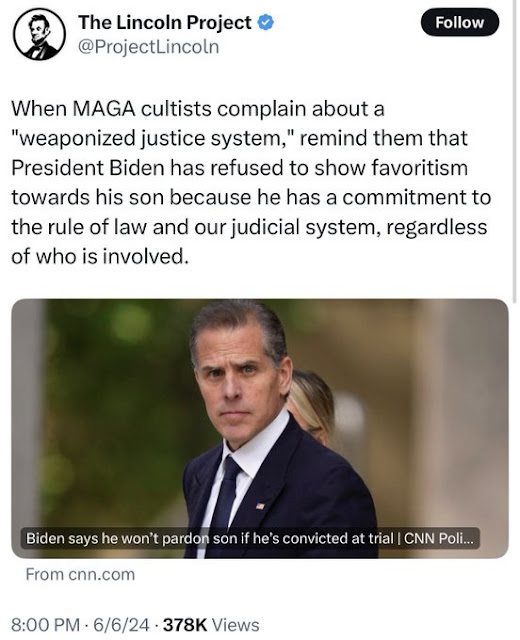Open The Lincoln Project display name
Screen dimensions: 520x640
(164, 22)
